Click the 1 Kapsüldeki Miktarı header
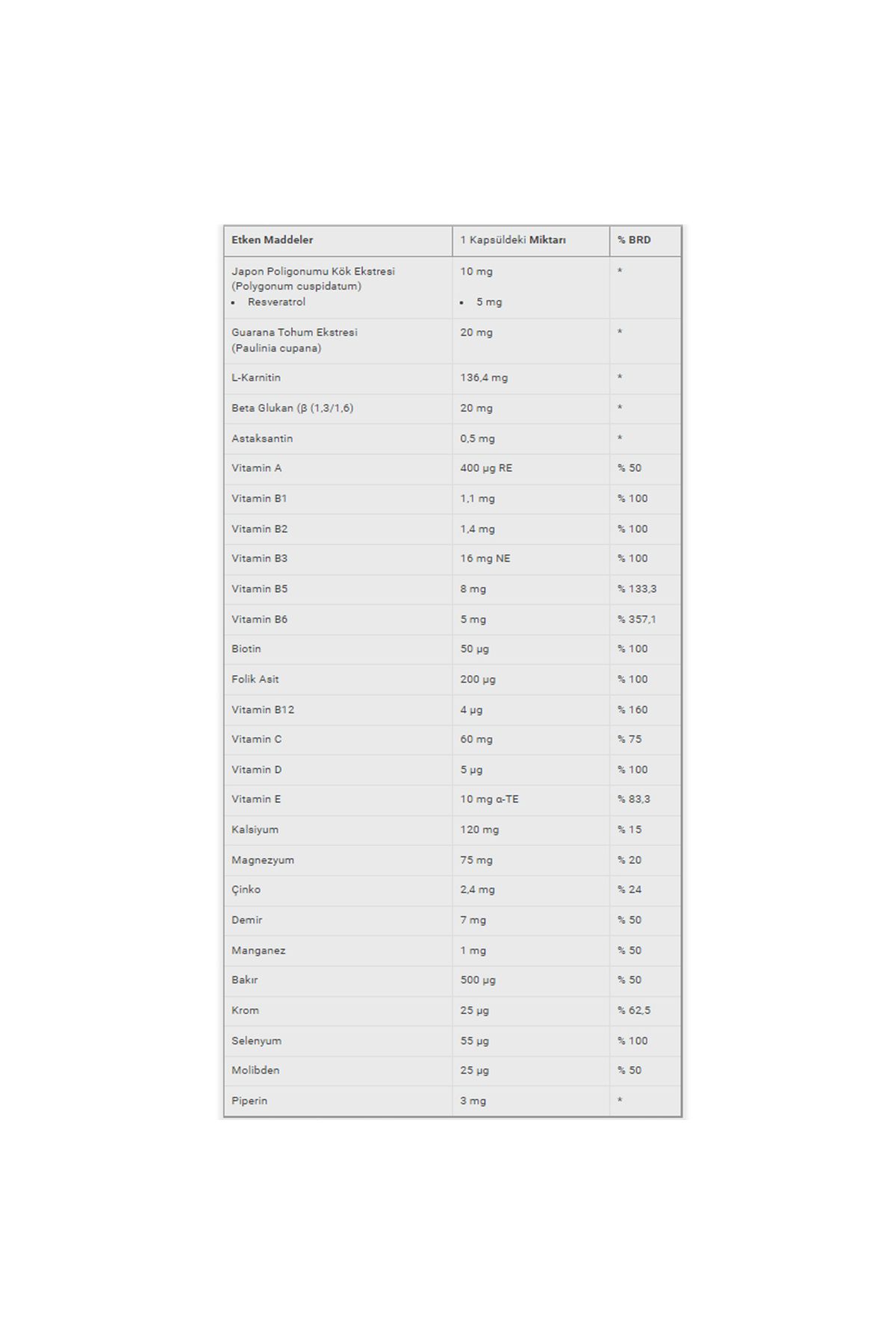 pyautogui.click(x=513, y=240)
